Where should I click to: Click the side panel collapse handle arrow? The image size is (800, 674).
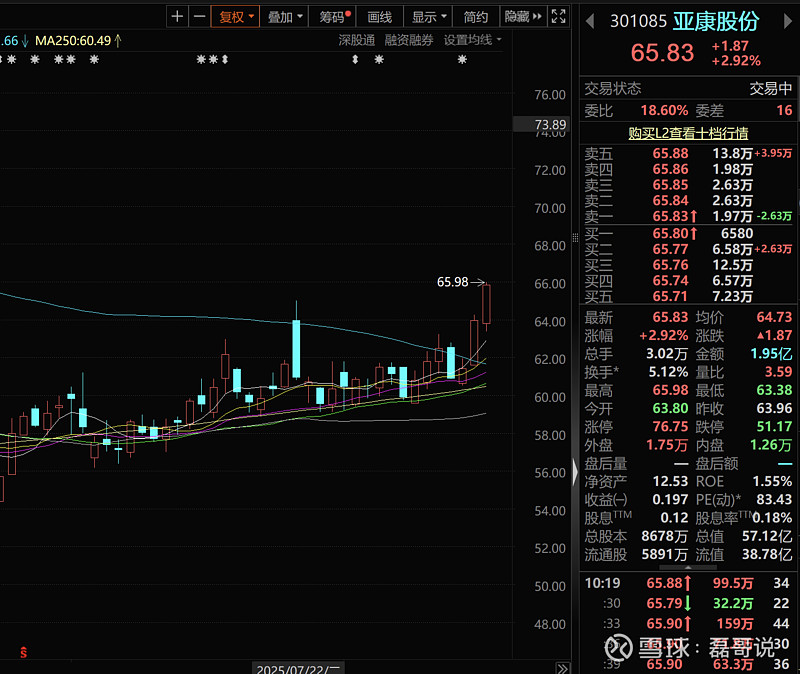(x=576, y=470)
